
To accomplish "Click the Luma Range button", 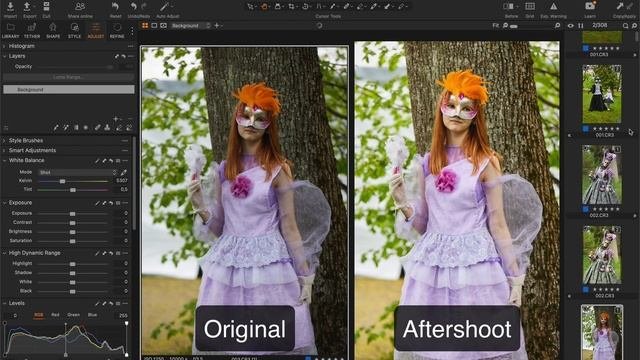I will pos(69,77).
